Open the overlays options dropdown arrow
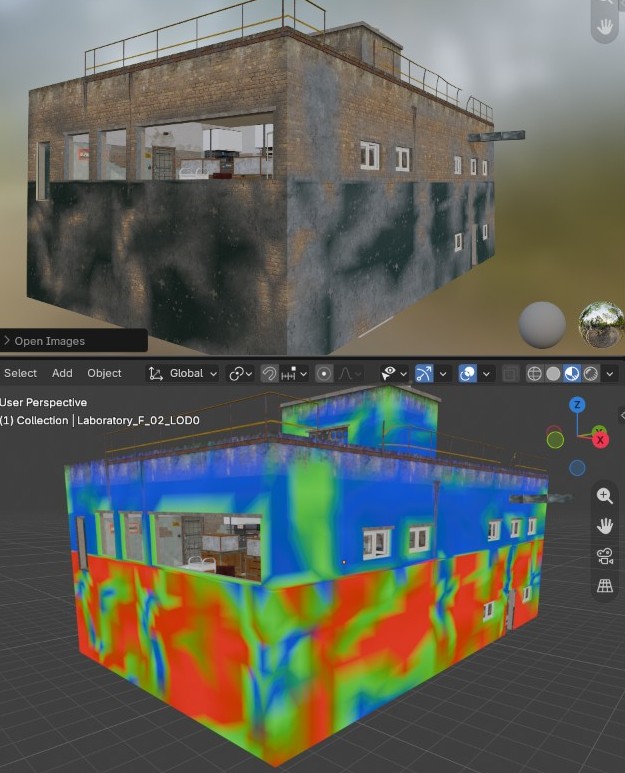 pos(486,374)
